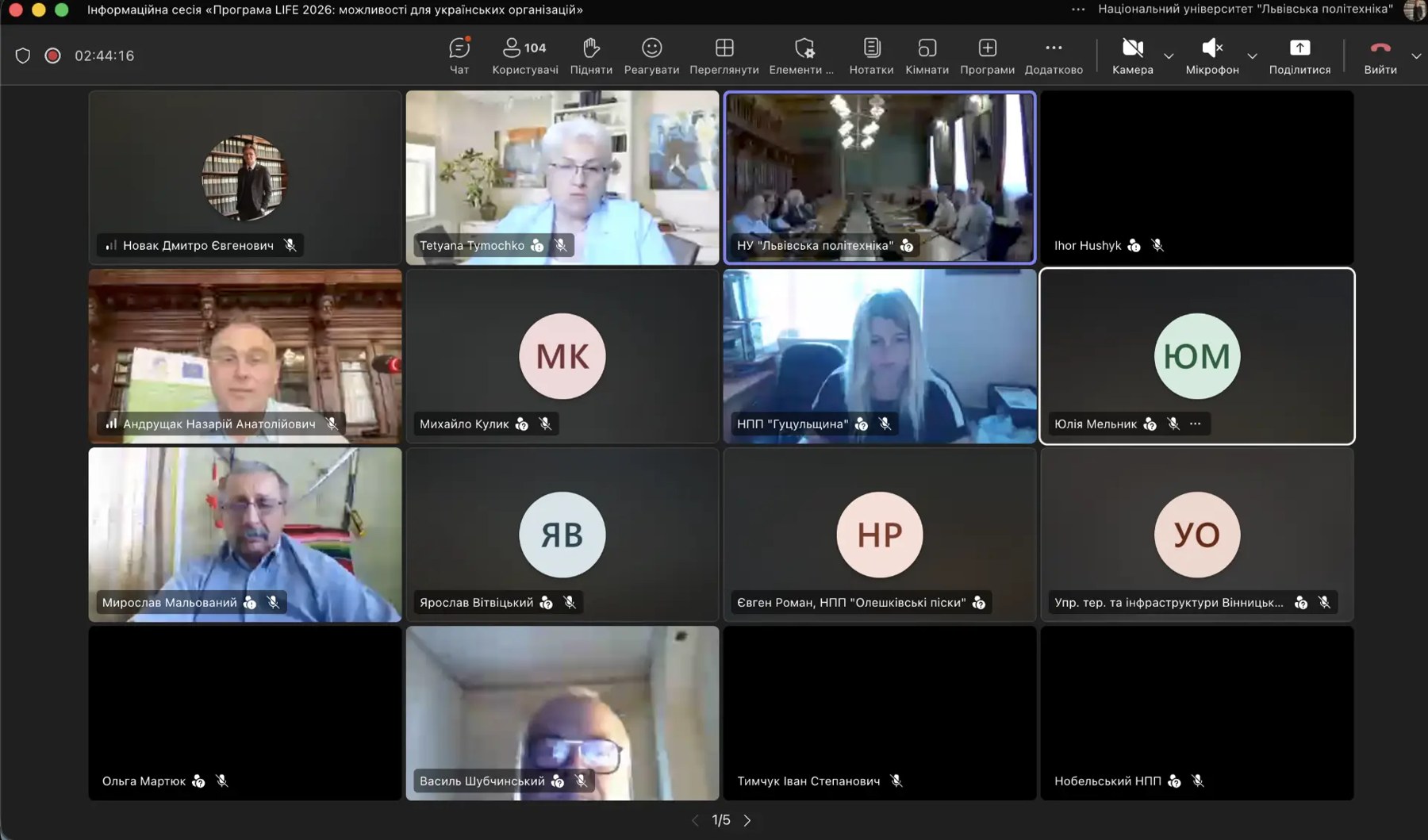Click external user badge of Нобельський НПП
The image size is (1428, 840).
(1174, 781)
